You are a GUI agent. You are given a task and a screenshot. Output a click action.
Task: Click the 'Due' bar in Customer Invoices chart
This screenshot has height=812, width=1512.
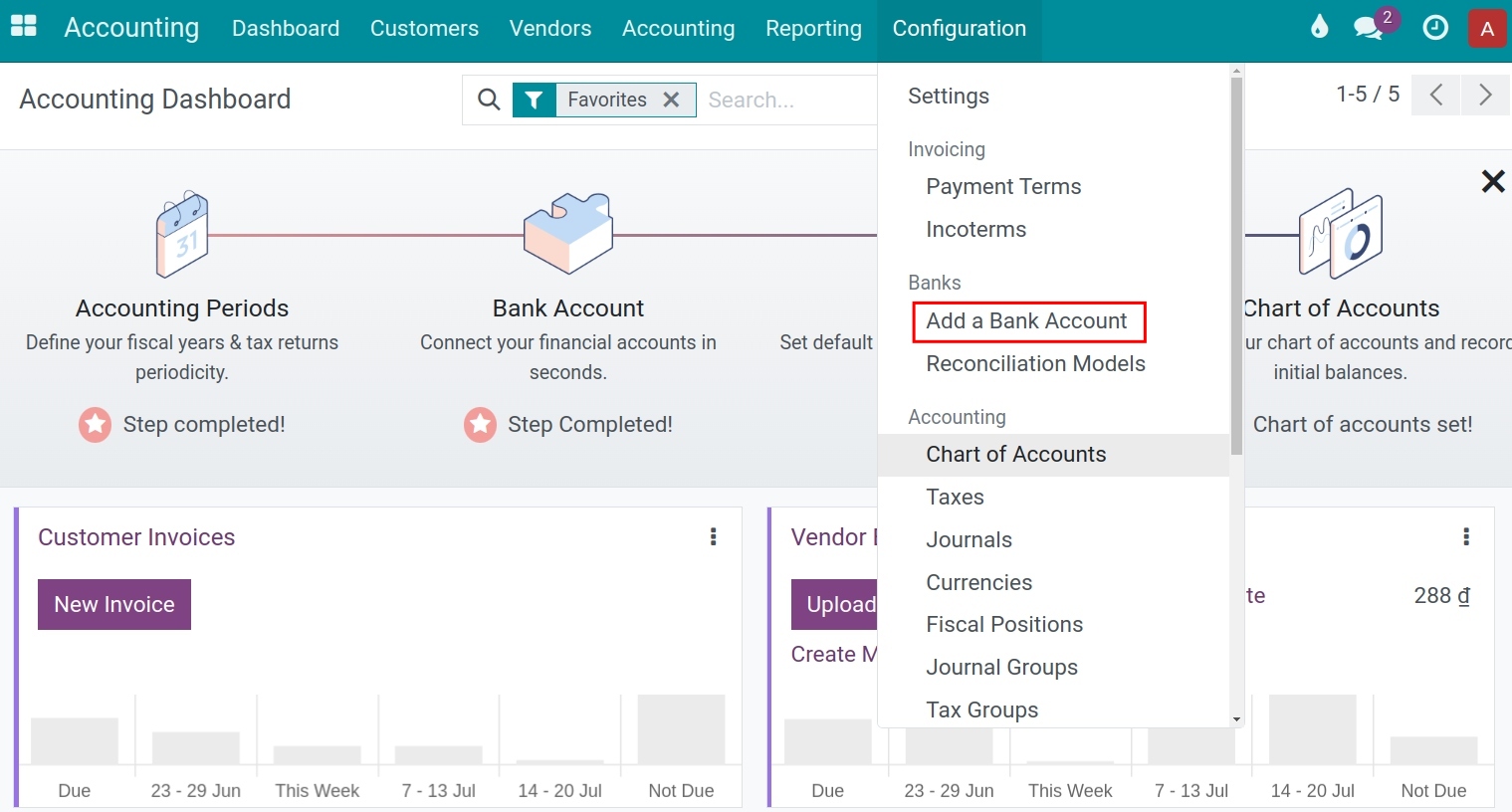tap(75, 741)
